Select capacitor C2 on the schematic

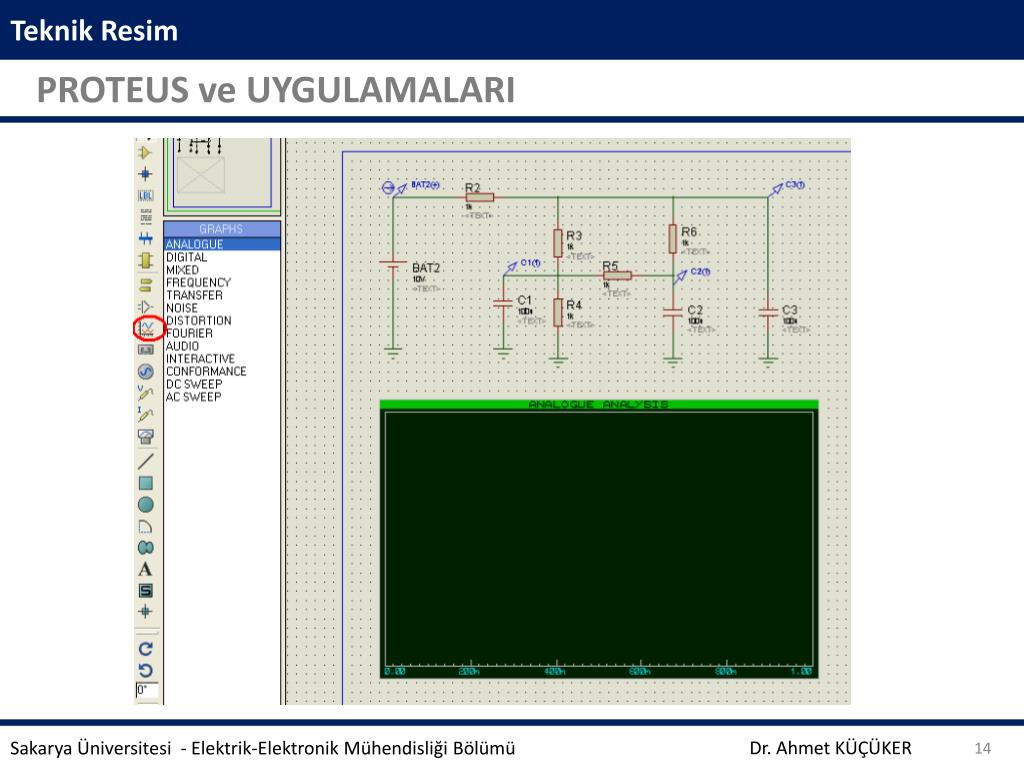tap(673, 312)
